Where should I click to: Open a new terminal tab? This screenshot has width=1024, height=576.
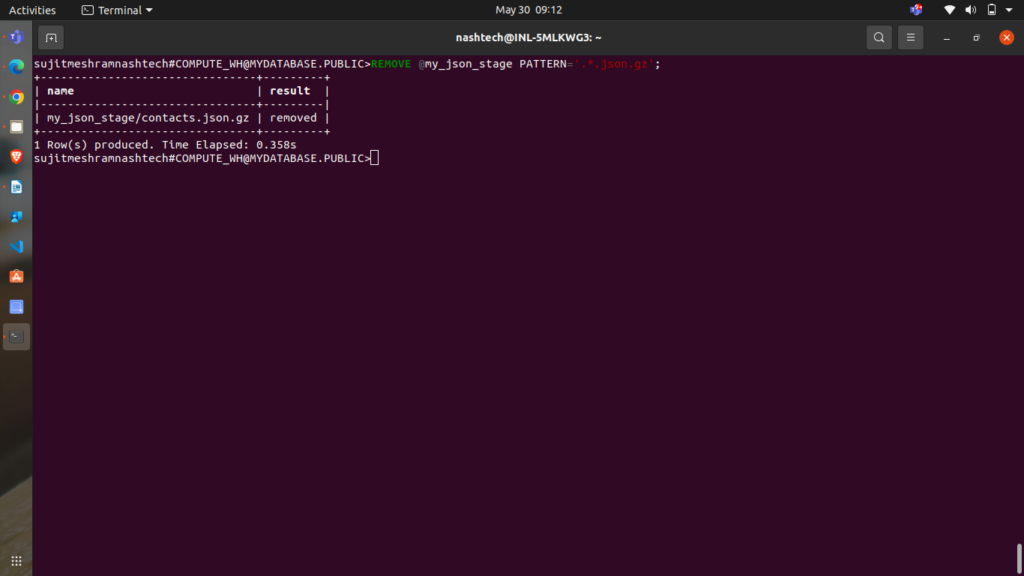pyautogui.click(x=51, y=38)
